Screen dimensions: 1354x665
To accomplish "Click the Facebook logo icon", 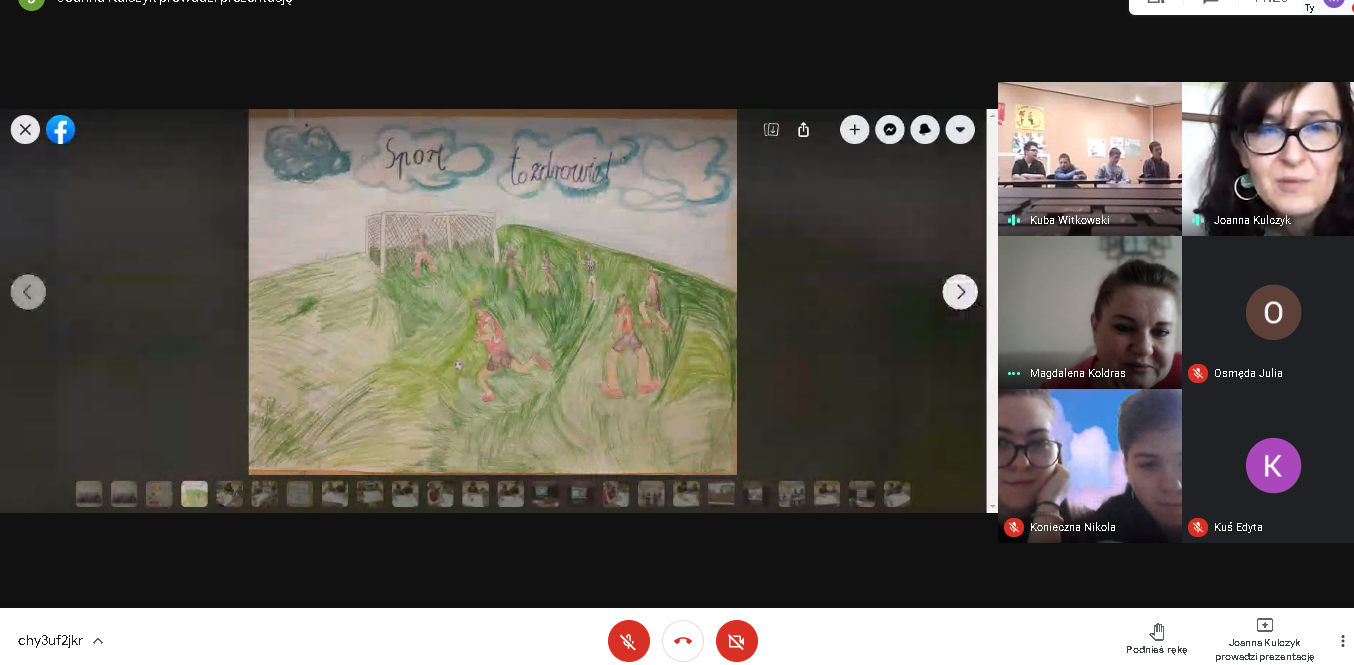I will point(61,129).
